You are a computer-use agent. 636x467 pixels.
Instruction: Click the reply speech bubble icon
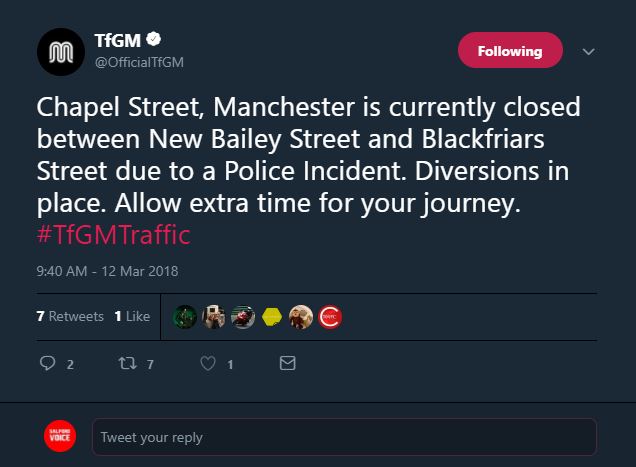pos(47,364)
